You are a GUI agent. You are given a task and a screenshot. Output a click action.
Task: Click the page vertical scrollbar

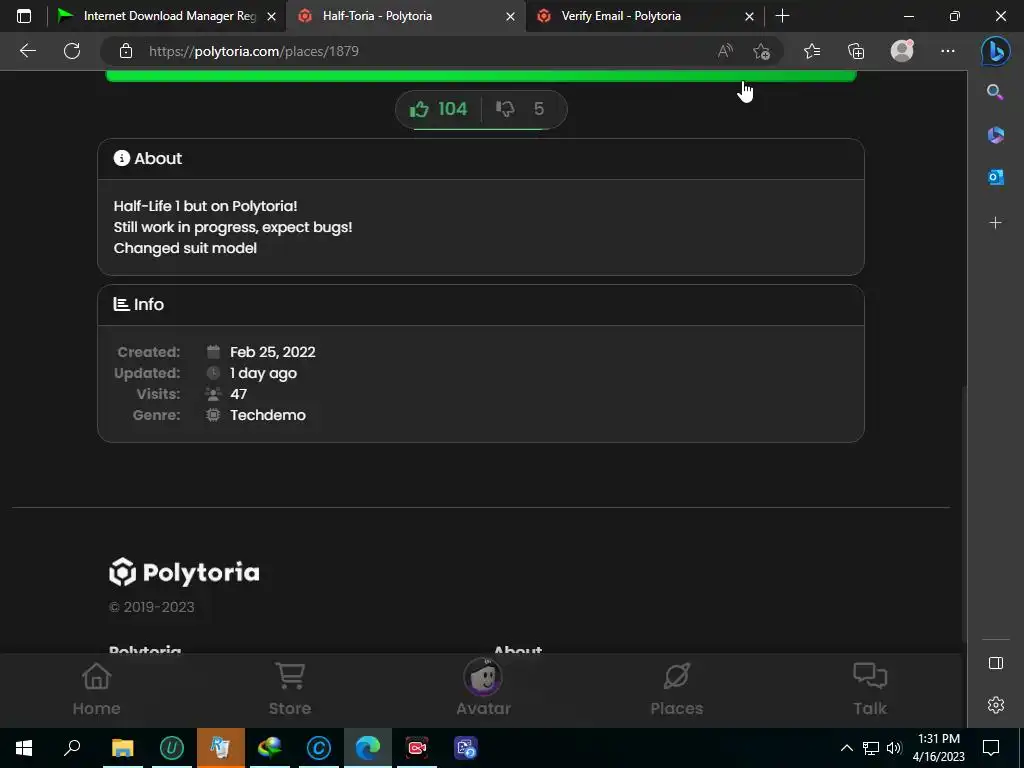(x=963, y=513)
